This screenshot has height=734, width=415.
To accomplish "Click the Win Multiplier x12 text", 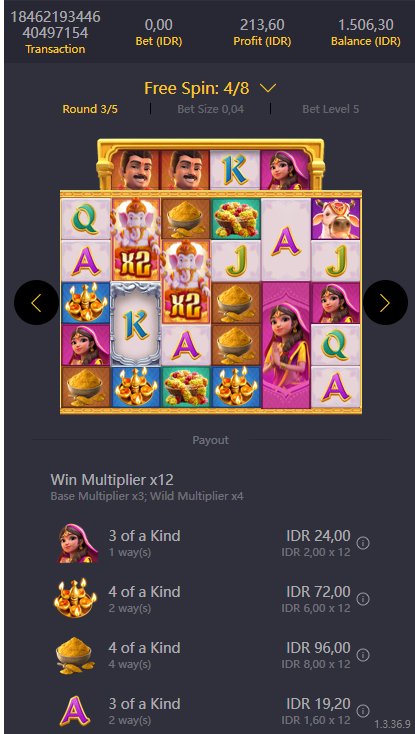I will coord(112,480).
